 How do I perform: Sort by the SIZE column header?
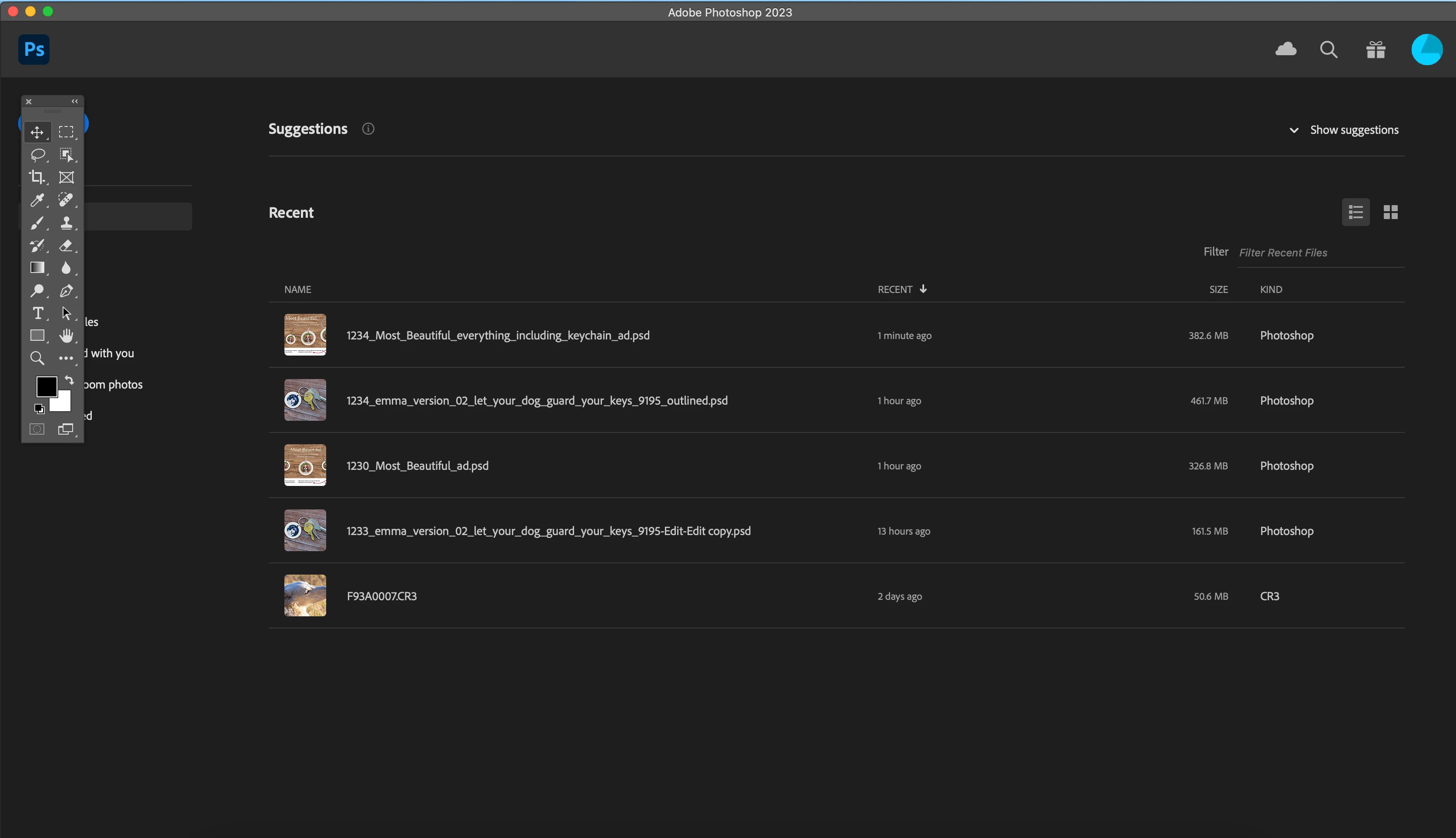tap(1218, 289)
